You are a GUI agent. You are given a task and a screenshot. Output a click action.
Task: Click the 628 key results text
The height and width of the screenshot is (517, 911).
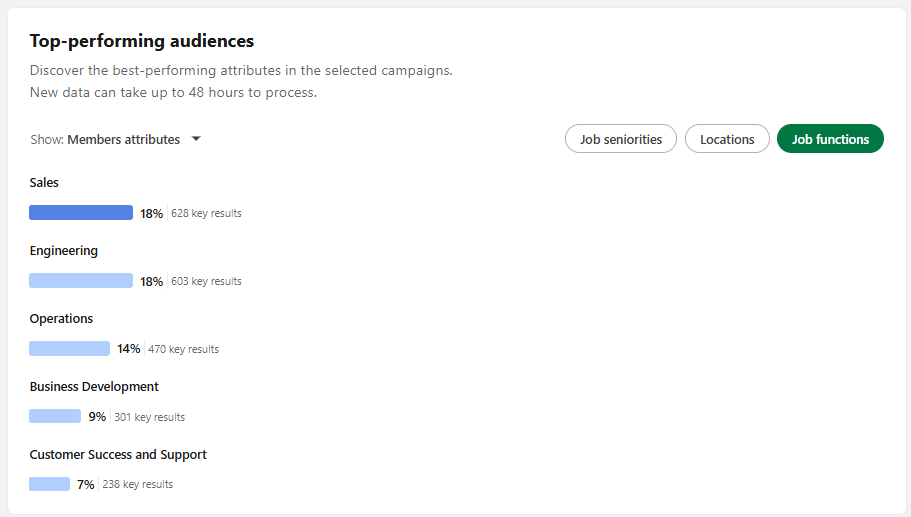(x=206, y=213)
